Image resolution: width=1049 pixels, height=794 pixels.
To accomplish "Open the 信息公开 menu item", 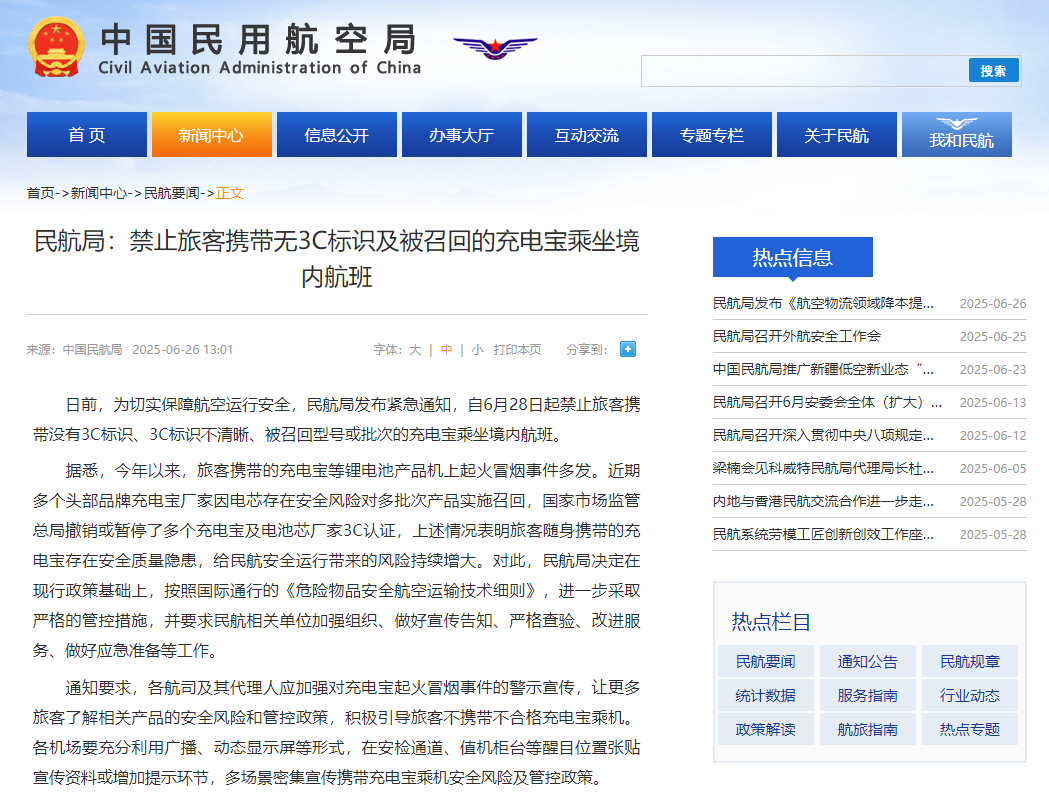I will 336,135.
